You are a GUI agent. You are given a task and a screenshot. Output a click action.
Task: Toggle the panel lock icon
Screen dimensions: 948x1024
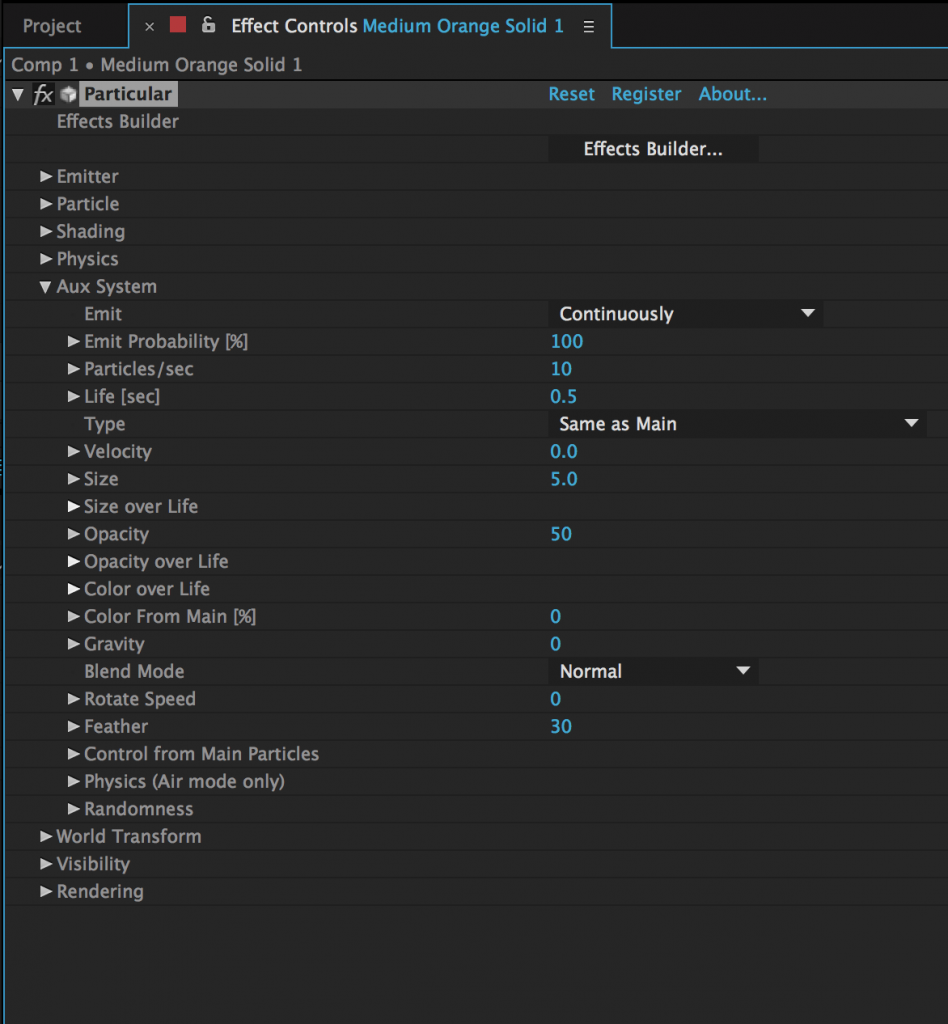(x=208, y=25)
